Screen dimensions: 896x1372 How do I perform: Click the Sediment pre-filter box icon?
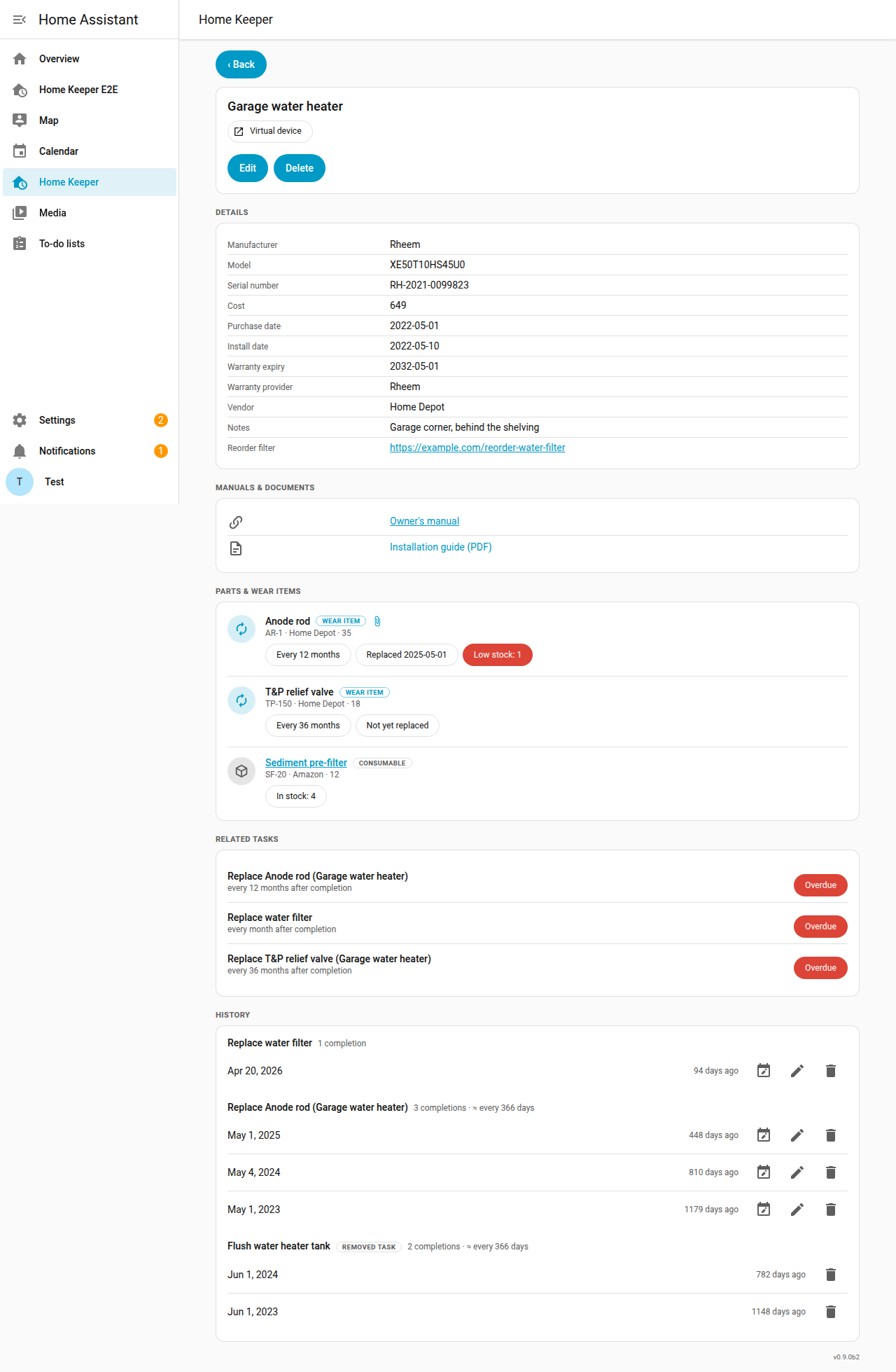click(241, 771)
